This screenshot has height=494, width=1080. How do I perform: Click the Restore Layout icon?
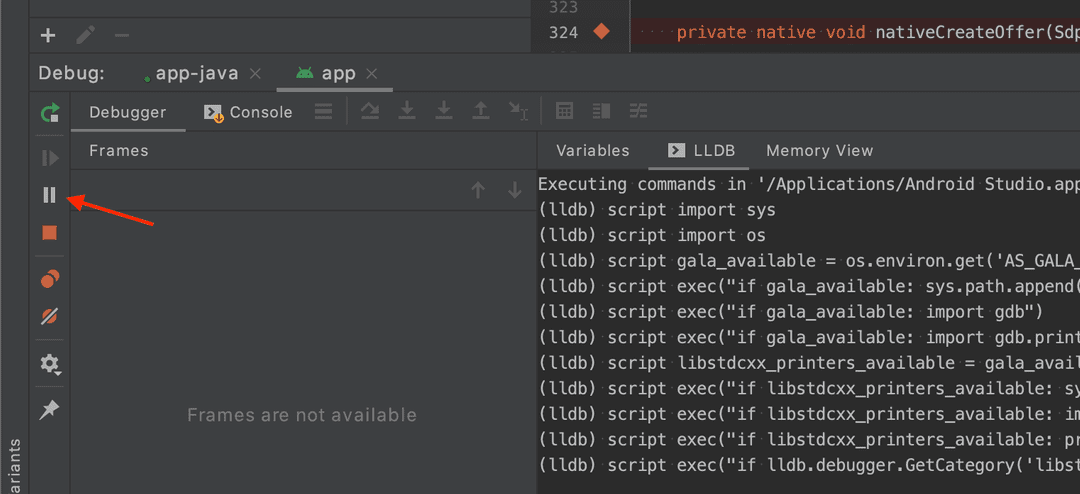(602, 111)
